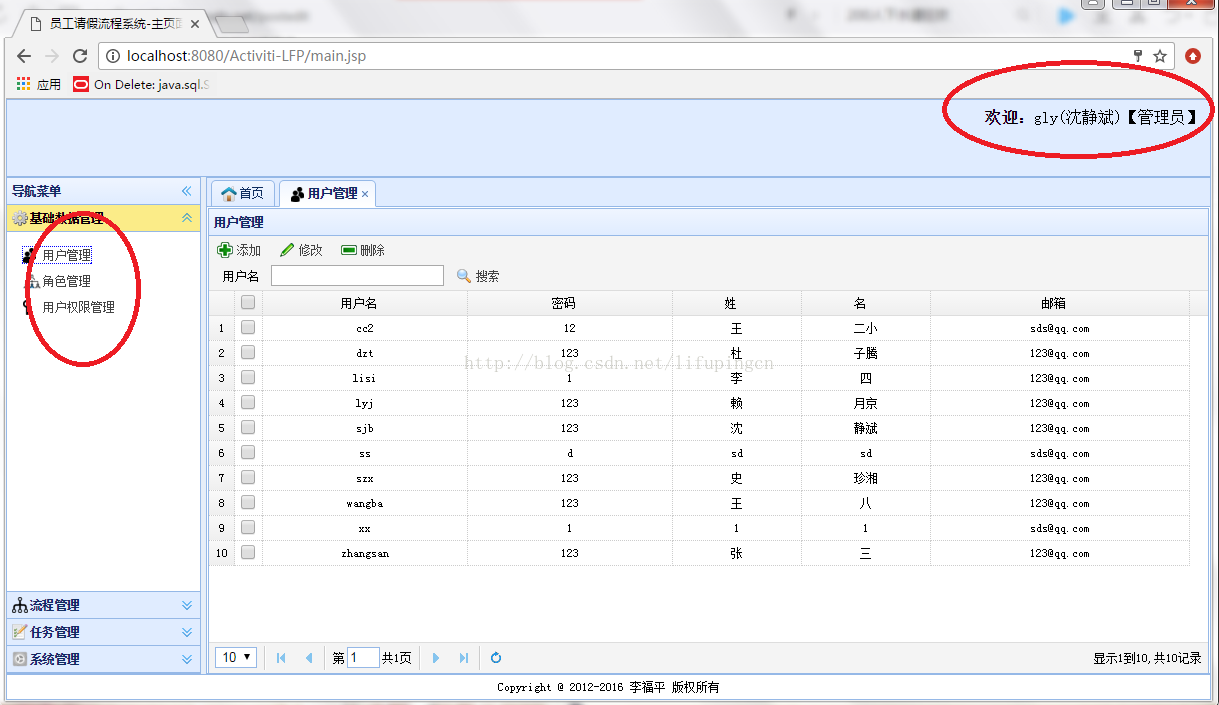Select the 用户管理 tab
This screenshot has width=1219, height=705.
pos(327,193)
